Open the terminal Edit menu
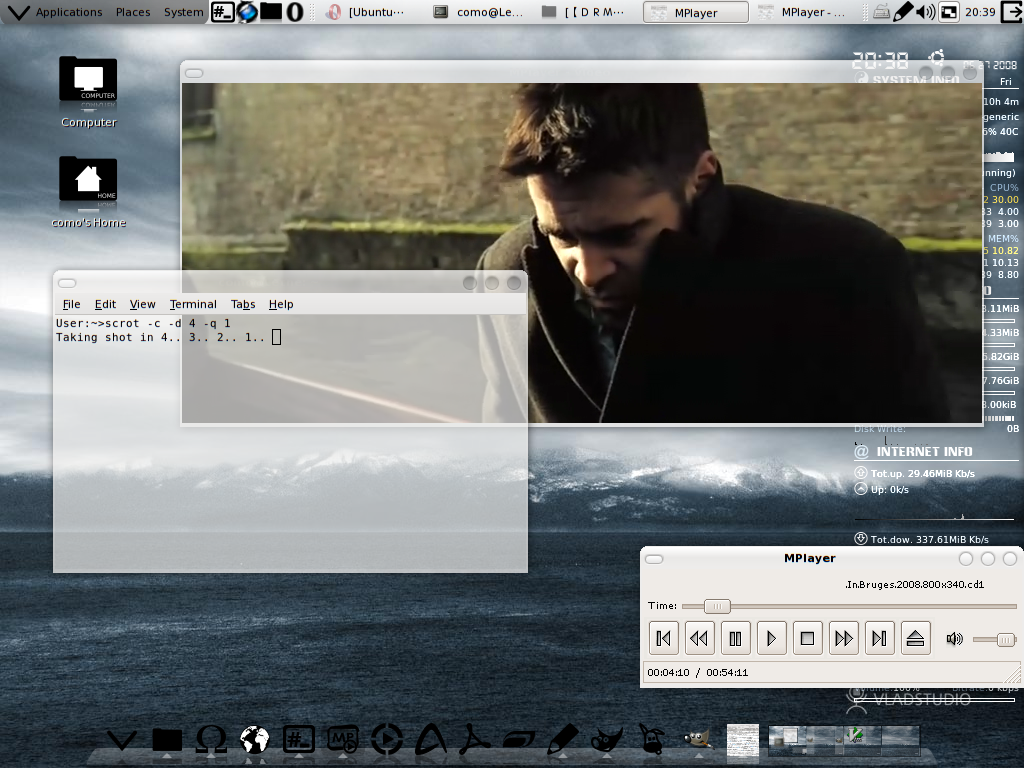This screenshot has height=768, width=1024. [x=105, y=304]
